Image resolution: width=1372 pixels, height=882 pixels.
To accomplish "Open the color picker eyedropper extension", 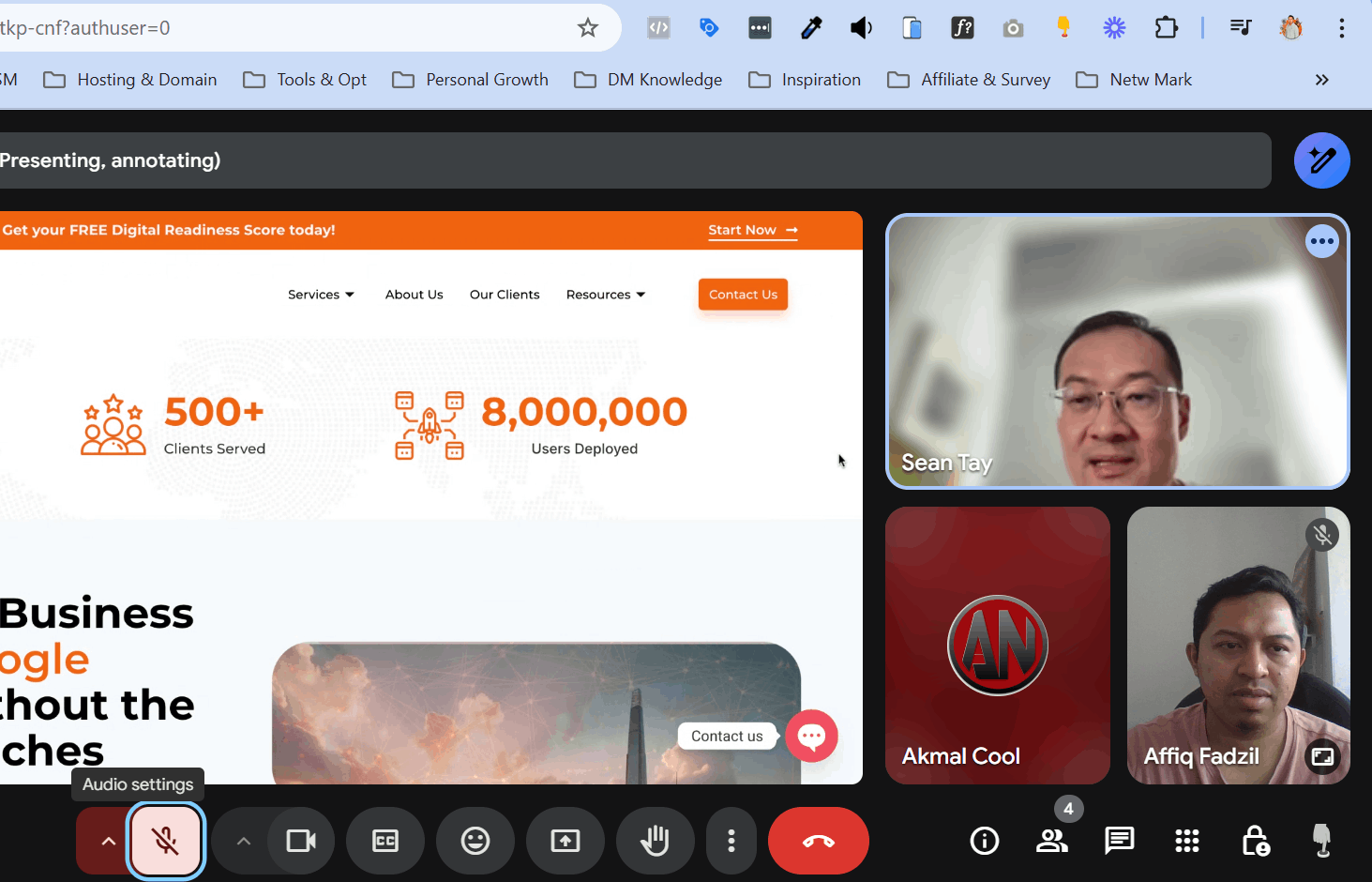I will [811, 28].
